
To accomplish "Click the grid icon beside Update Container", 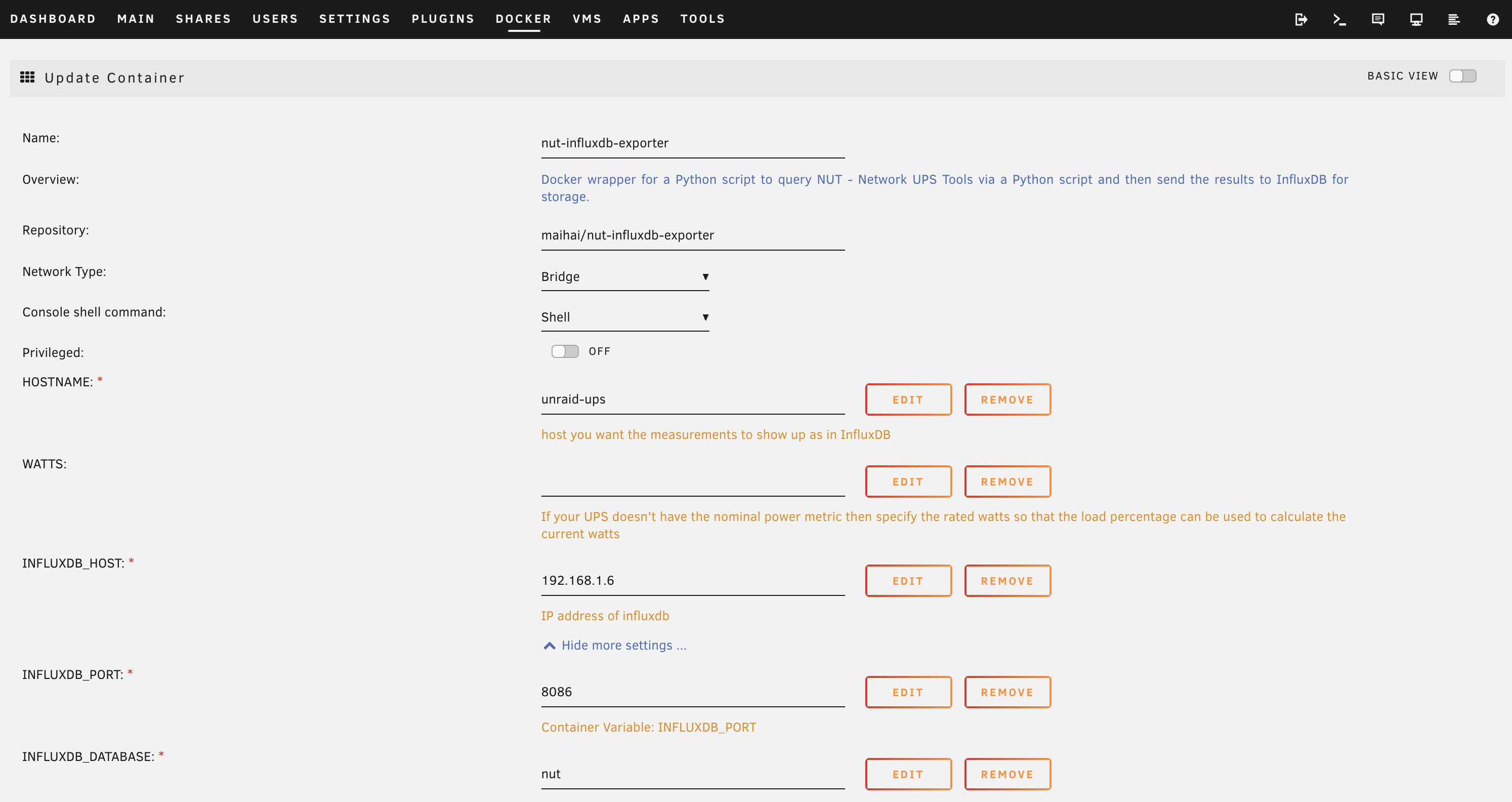I will [x=27, y=77].
